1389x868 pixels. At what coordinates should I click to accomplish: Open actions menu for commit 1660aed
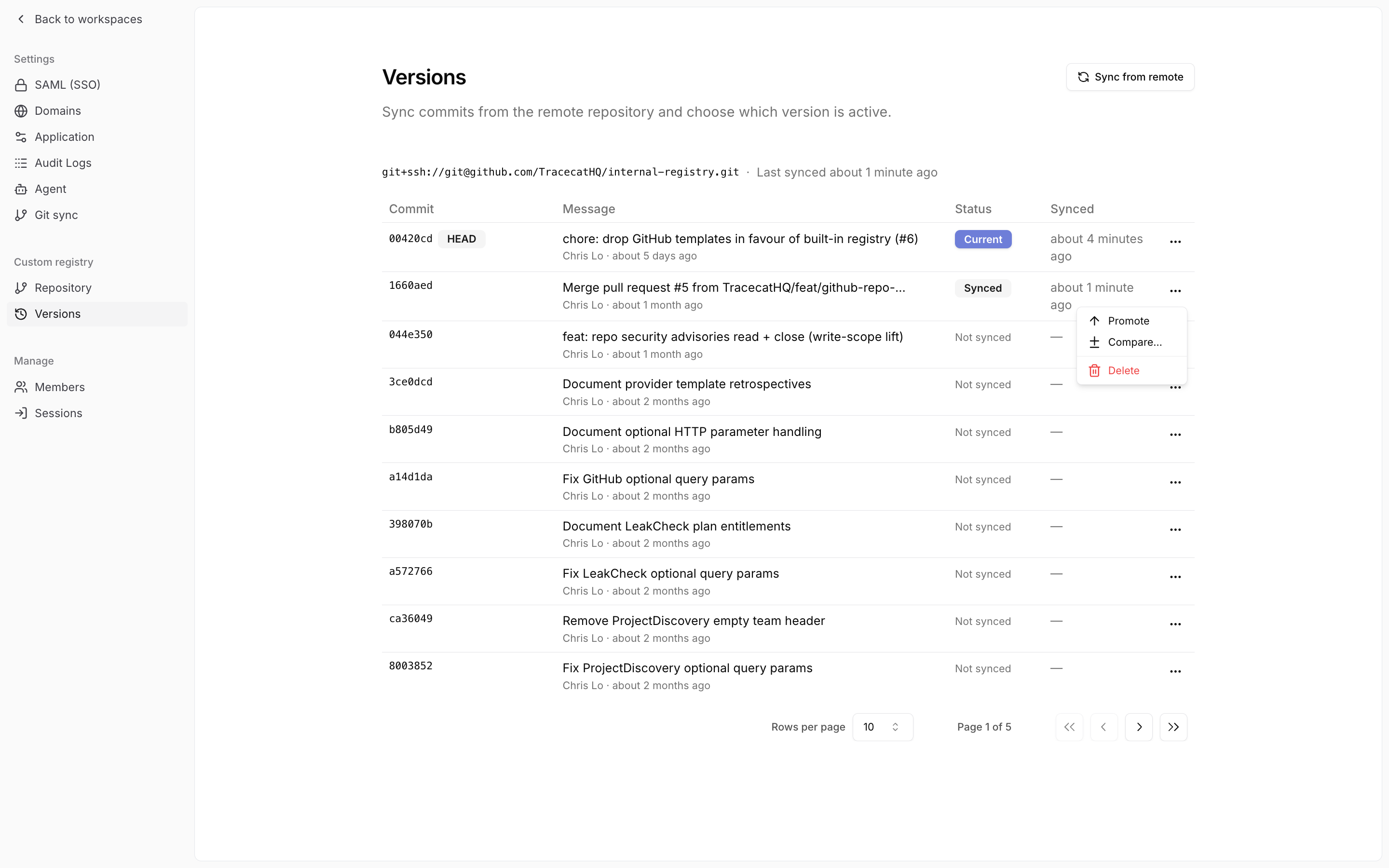click(1175, 291)
